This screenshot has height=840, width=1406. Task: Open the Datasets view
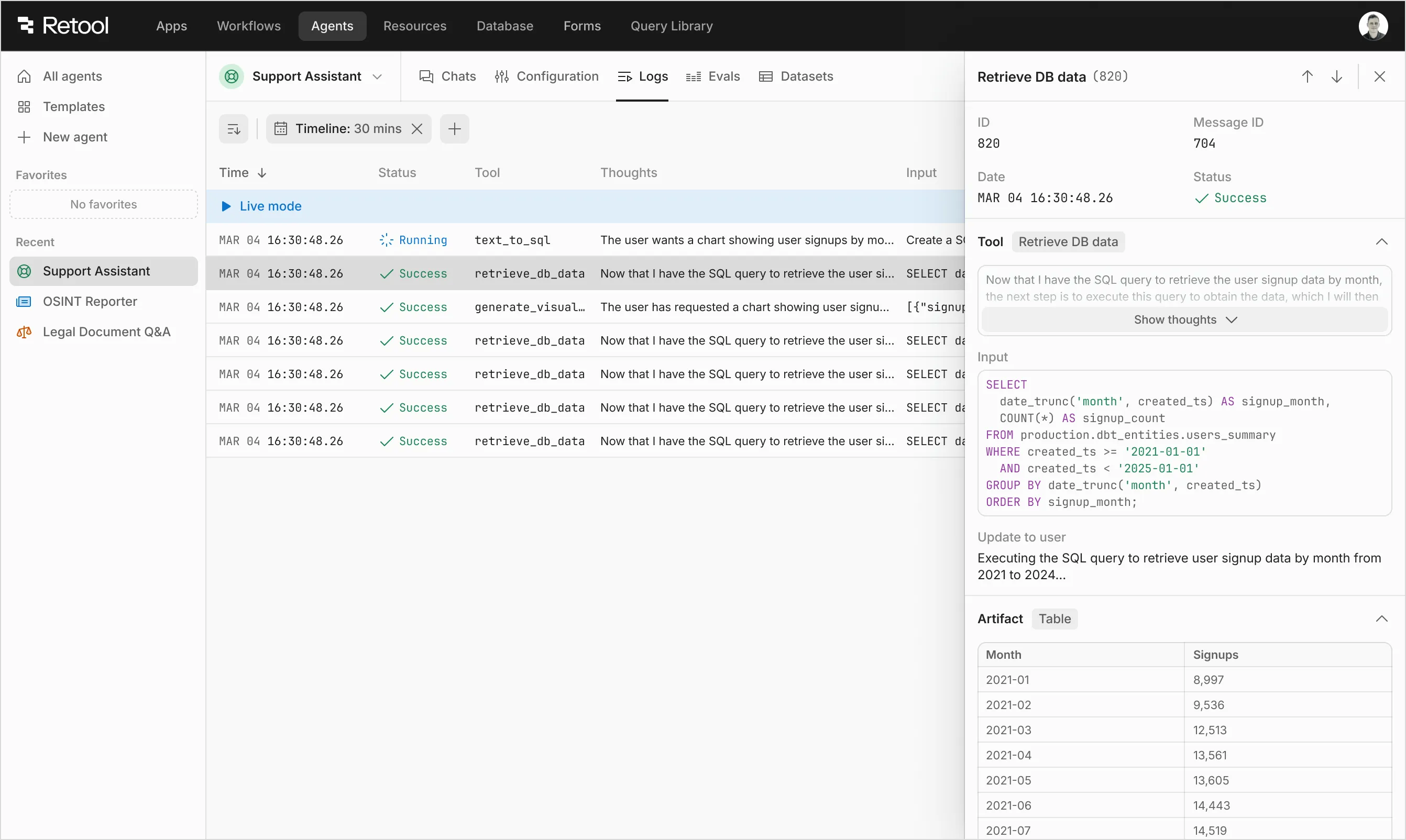coord(795,76)
